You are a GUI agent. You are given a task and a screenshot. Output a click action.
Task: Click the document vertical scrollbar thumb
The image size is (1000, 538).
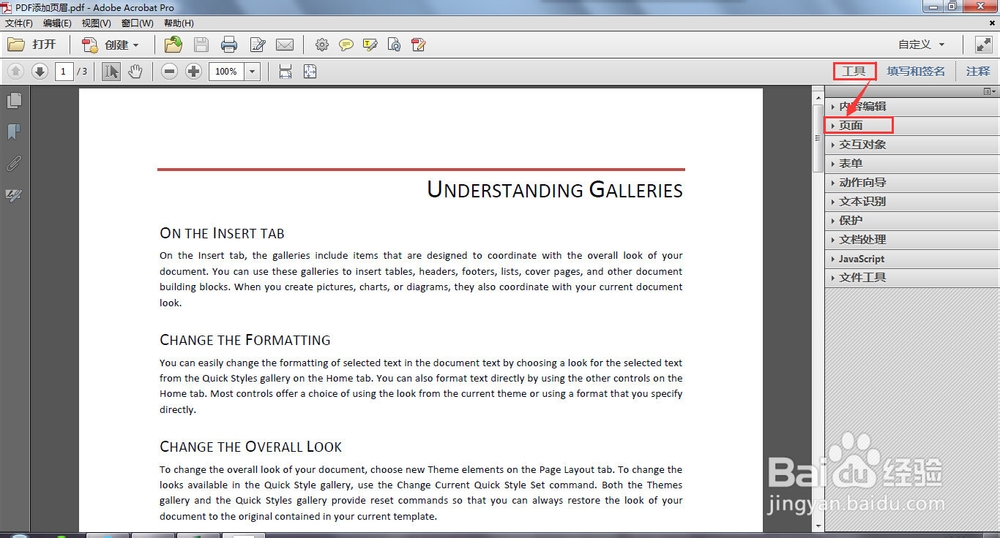click(x=818, y=138)
